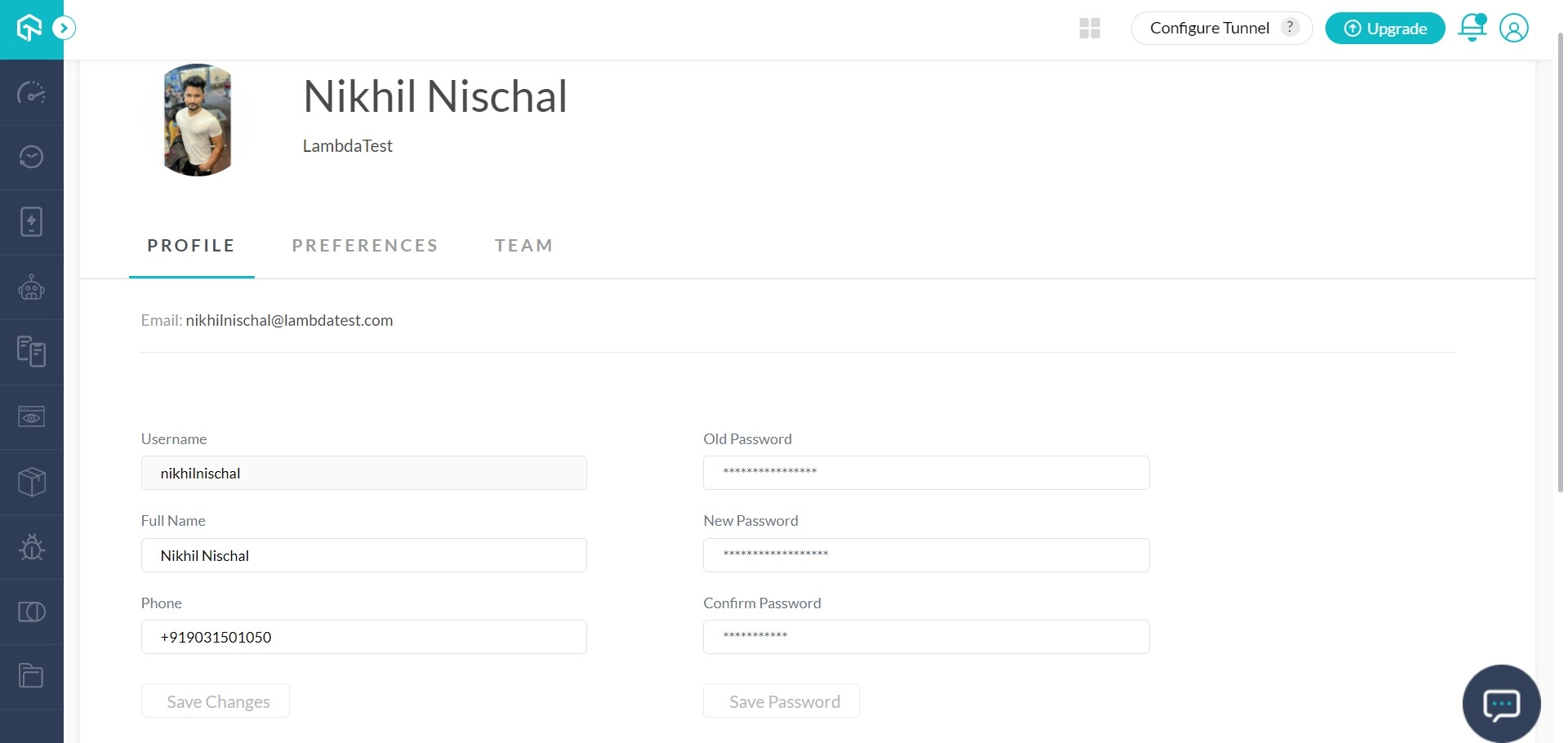Switch to the Preferences tab
Screen dimensions: 1568x743
365,246
